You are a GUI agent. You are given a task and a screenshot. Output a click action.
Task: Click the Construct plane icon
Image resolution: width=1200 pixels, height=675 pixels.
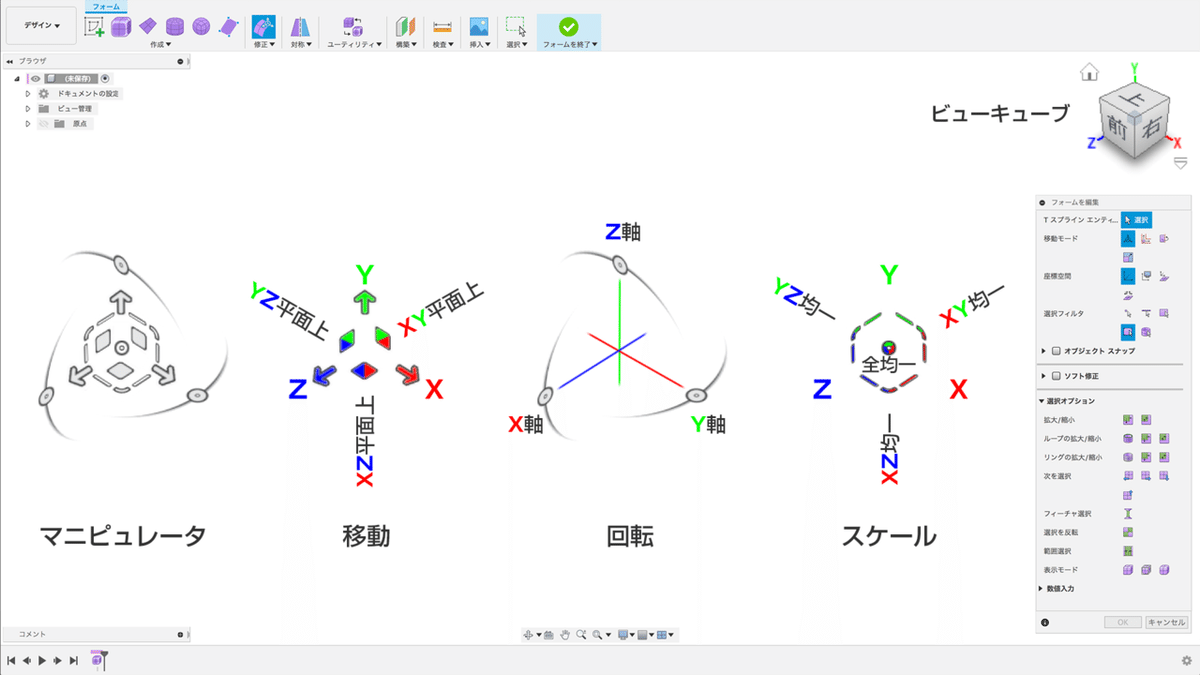click(405, 27)
